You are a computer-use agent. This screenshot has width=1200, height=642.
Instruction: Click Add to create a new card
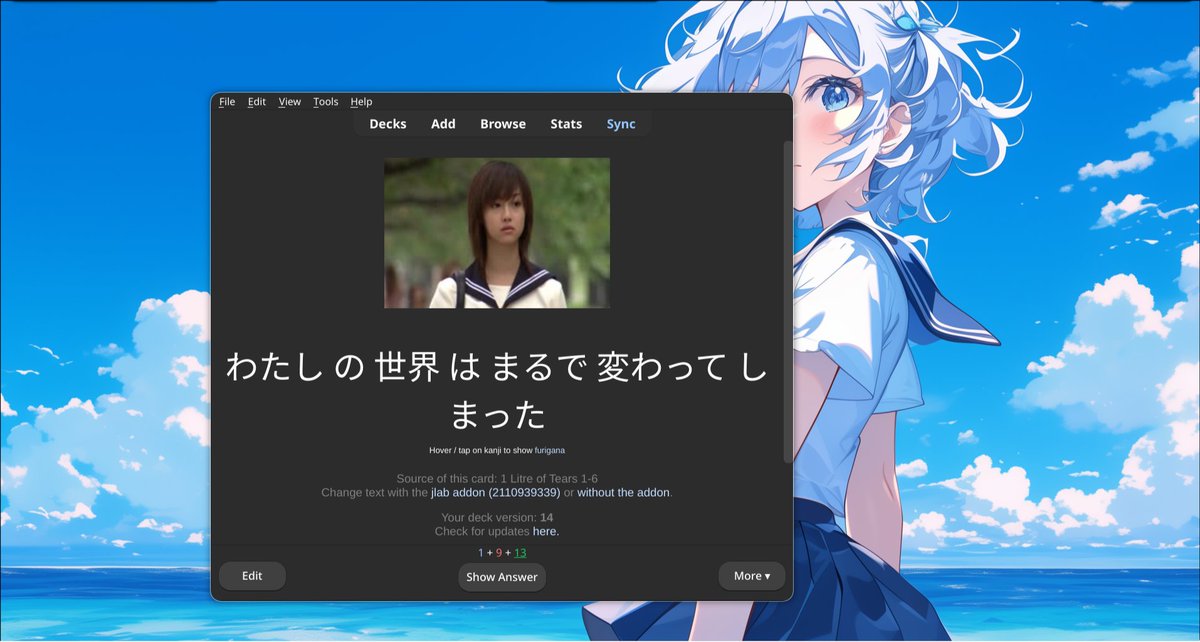(x=443, y=124)
